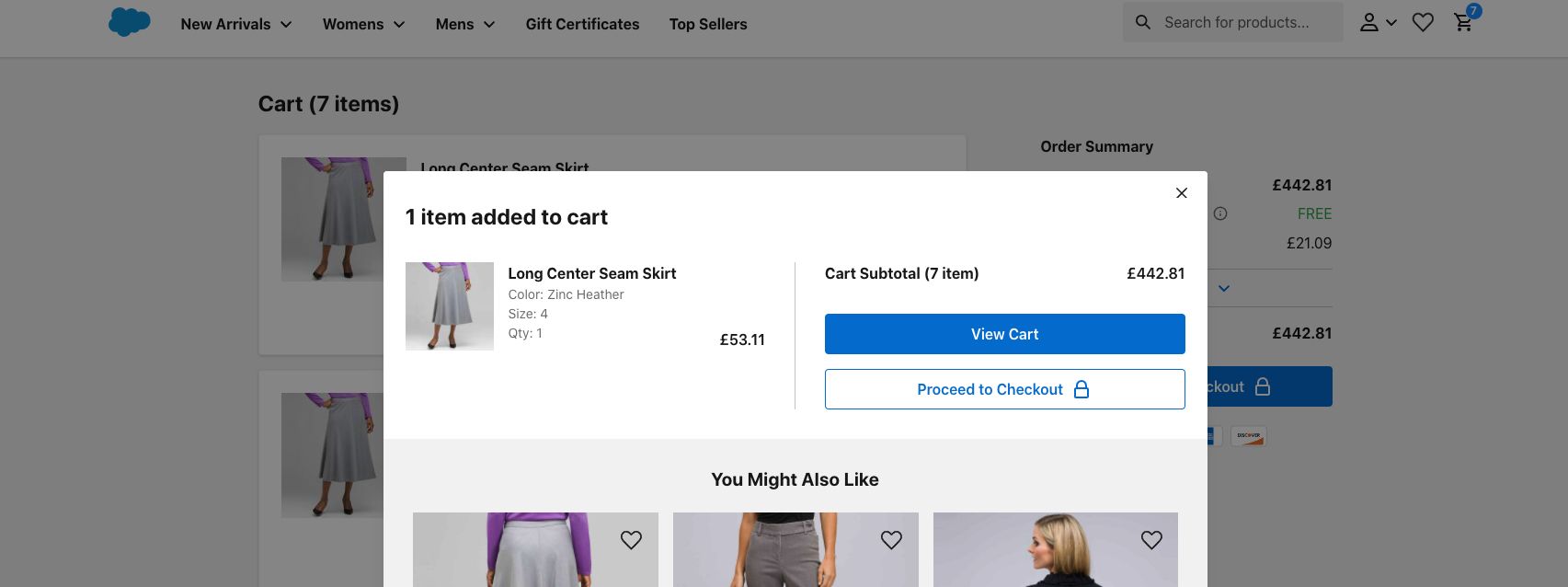Click the user account icon
The image size is (1568, 587).
[x=1369, y=22]
